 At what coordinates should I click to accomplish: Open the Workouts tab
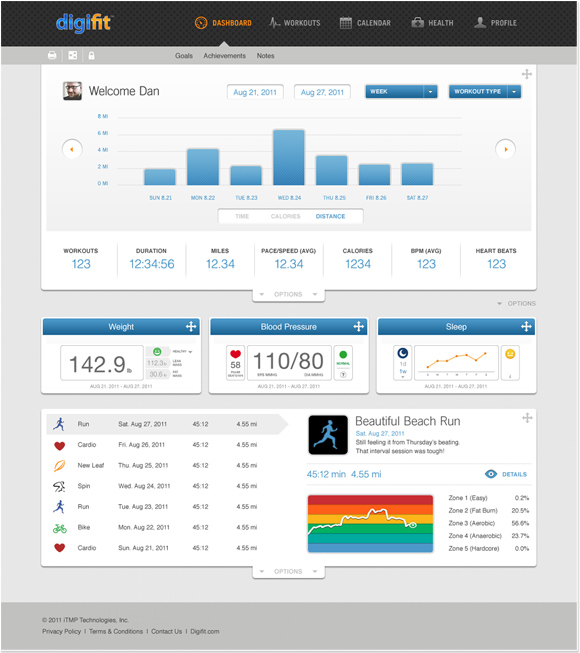click(x=295, y=23)
